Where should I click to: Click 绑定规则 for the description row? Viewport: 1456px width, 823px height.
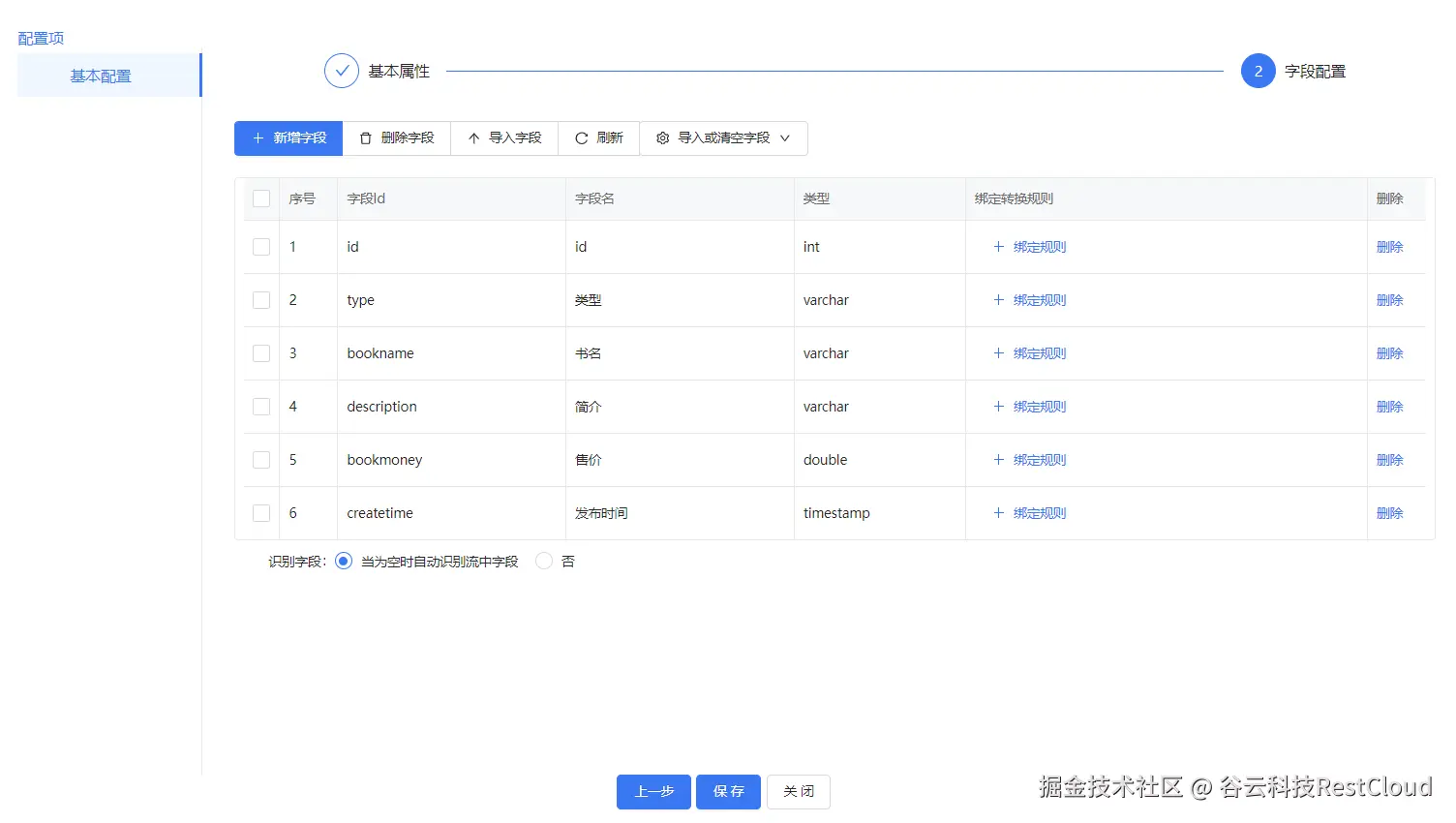(x=1030, y=407)
